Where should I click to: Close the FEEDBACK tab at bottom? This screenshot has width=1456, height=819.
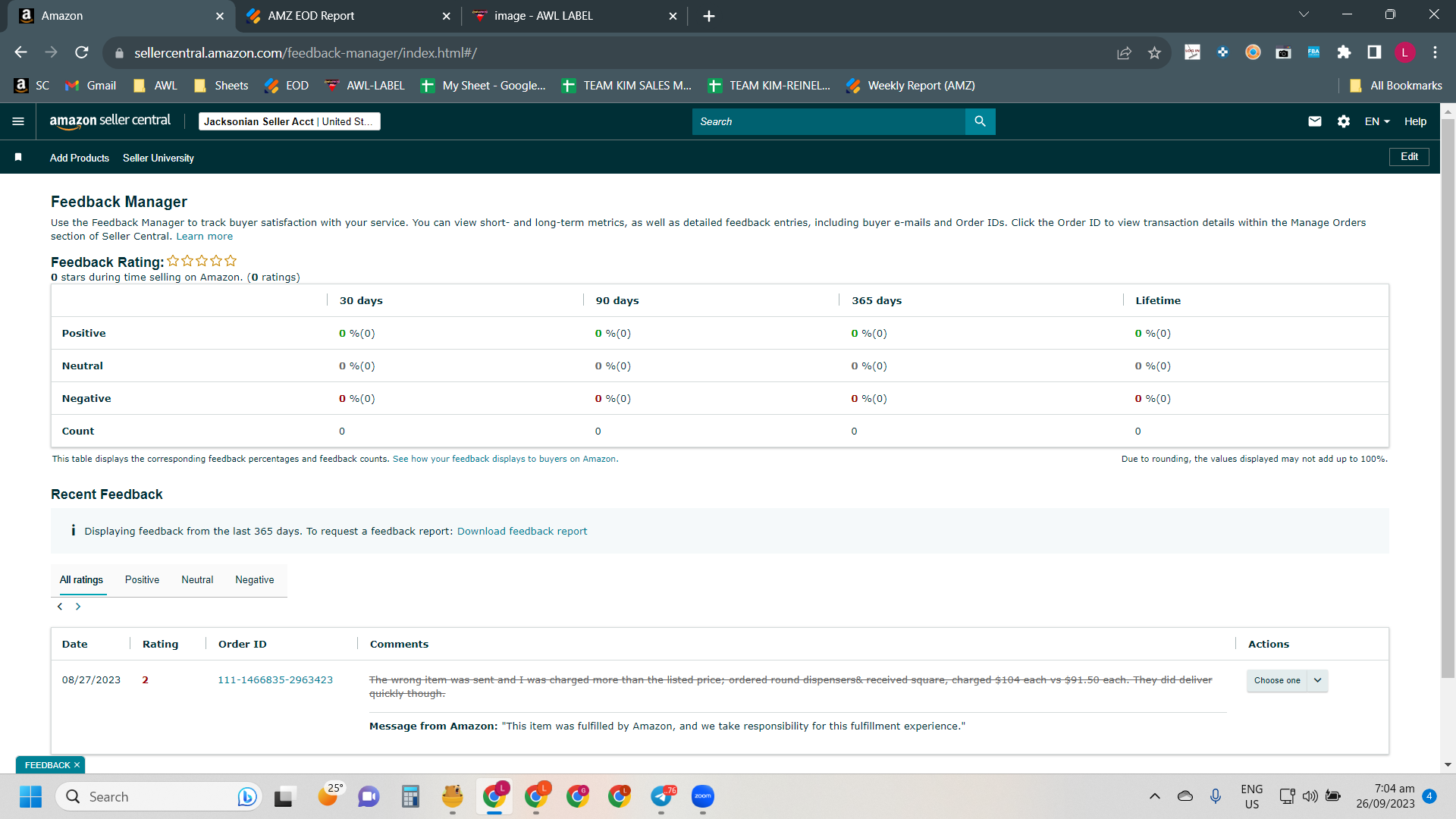[x=77, y=765]
